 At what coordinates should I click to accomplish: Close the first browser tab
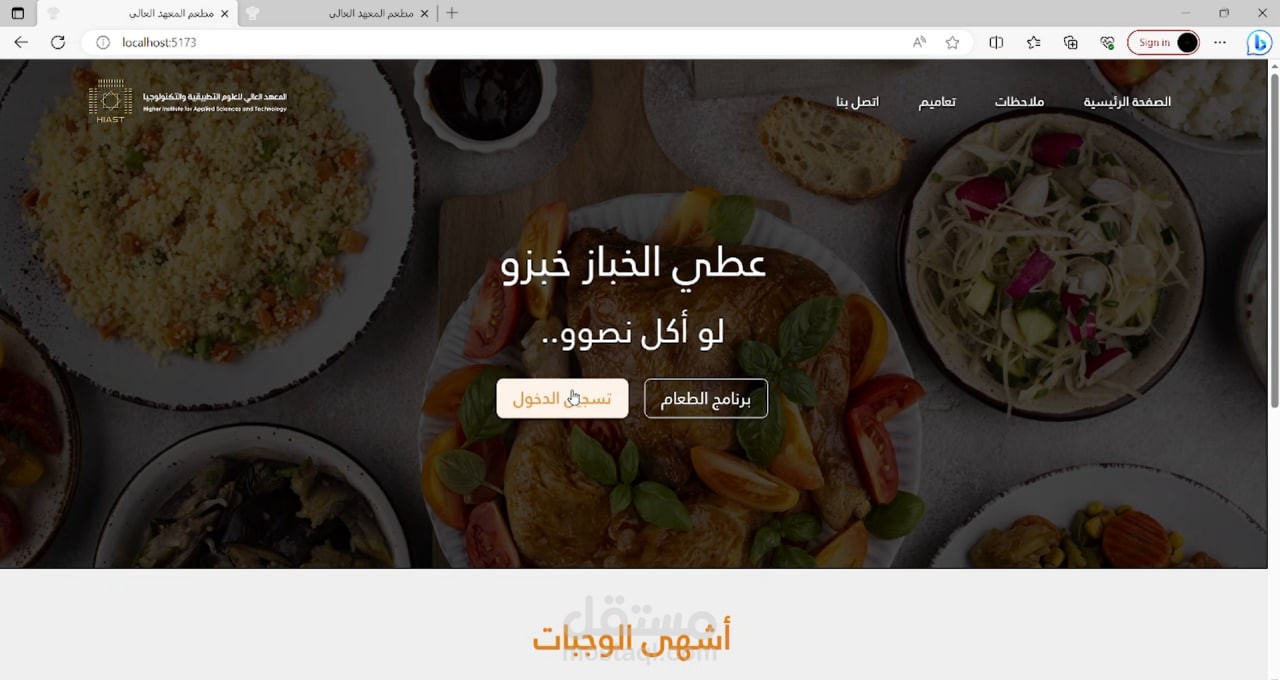tap(225, 13)
